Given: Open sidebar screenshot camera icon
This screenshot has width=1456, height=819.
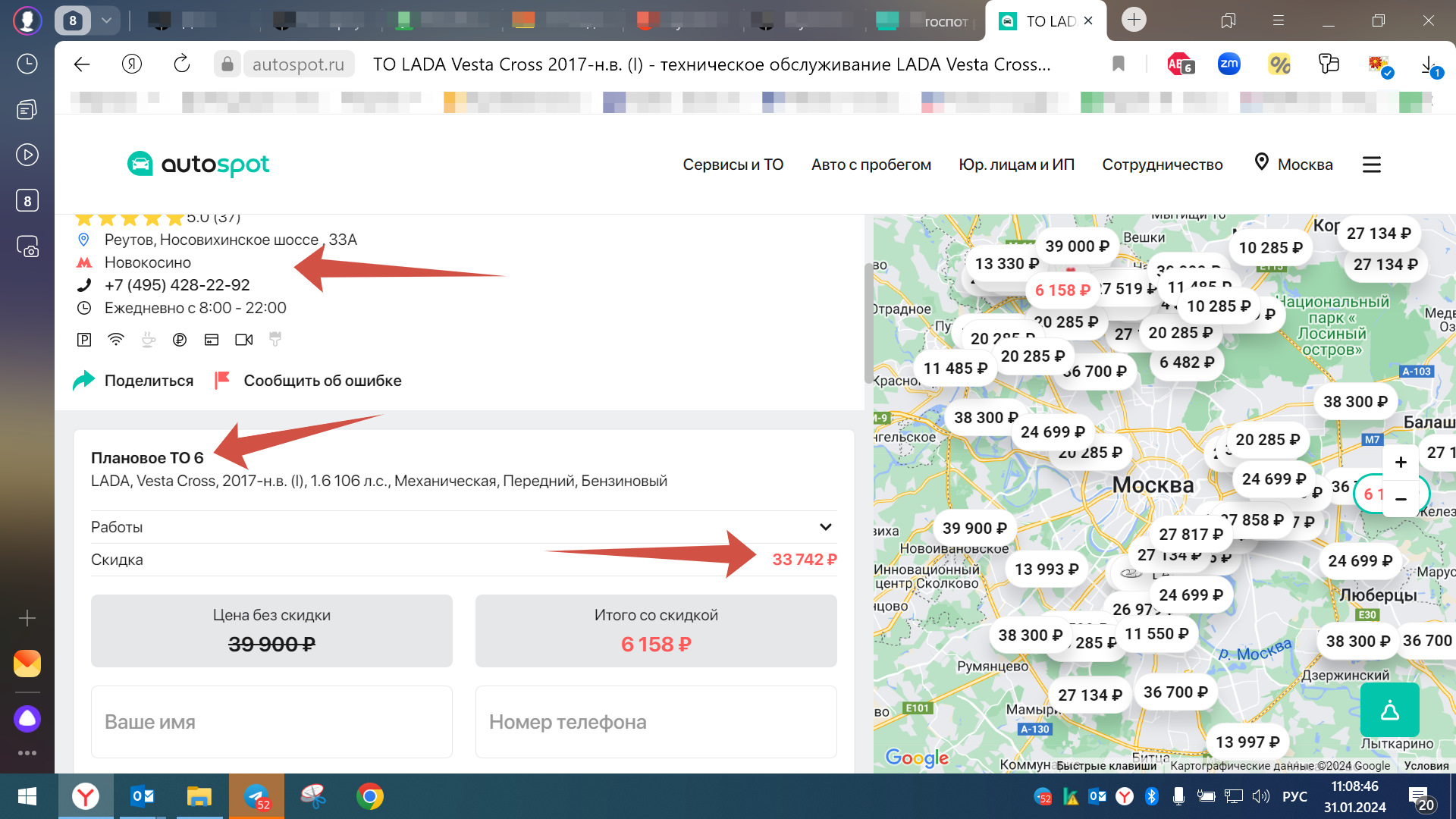Looking at the screenshot, I should pos(27,246).
